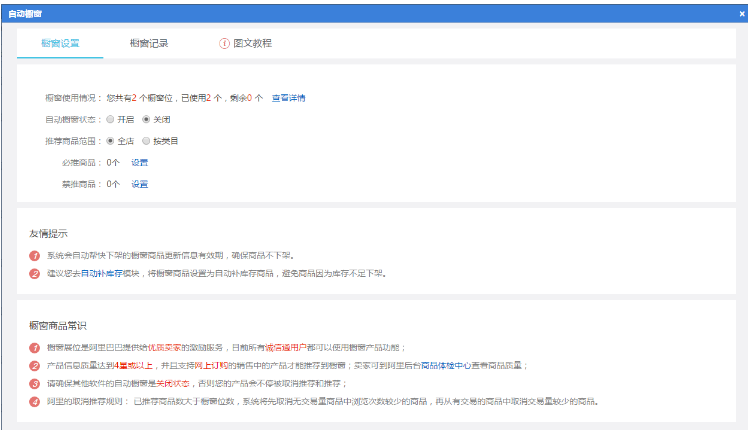Image resolution: width=748 pixels, height=434 pixels.
Task: Switch to the 橱窗设置 tab
Action: click(x=60, y=44)
